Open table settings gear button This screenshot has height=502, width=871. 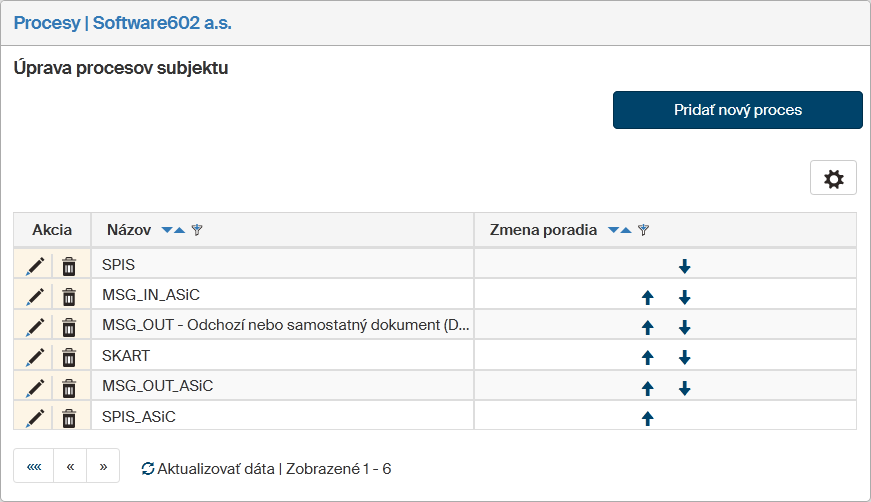833,179
